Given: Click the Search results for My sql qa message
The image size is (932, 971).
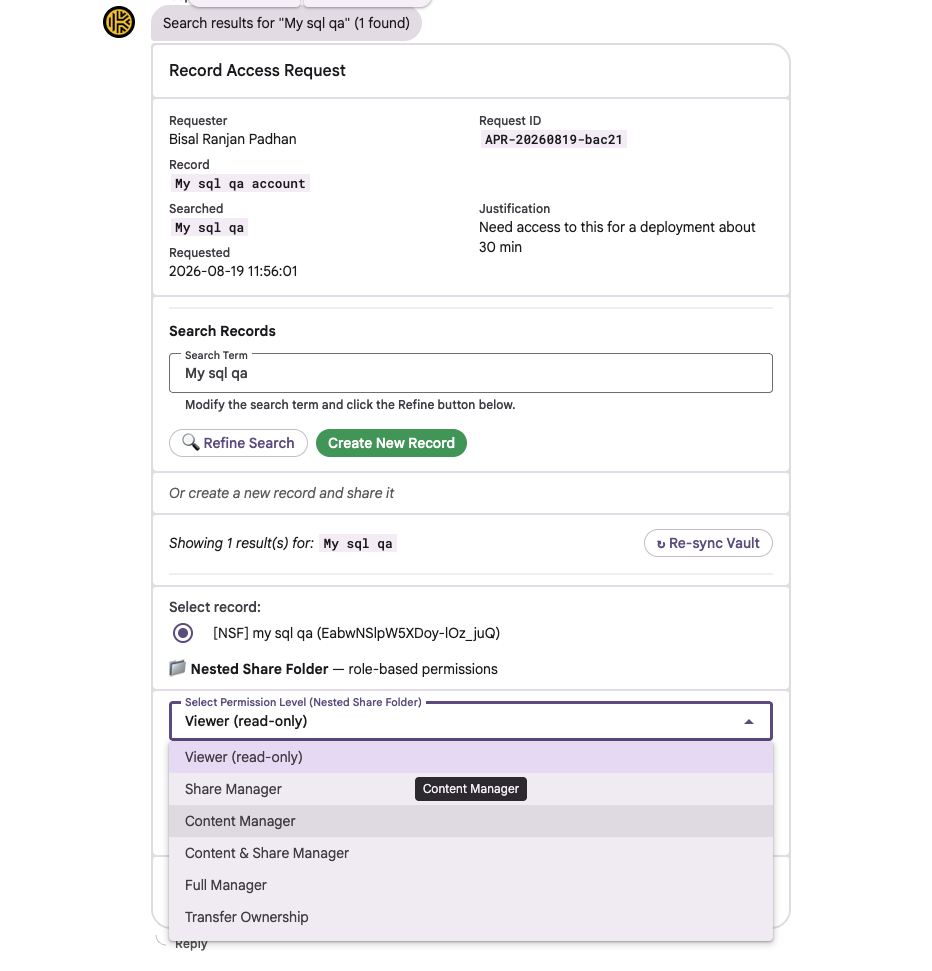Looking at the screenshot, I should 286,23.
